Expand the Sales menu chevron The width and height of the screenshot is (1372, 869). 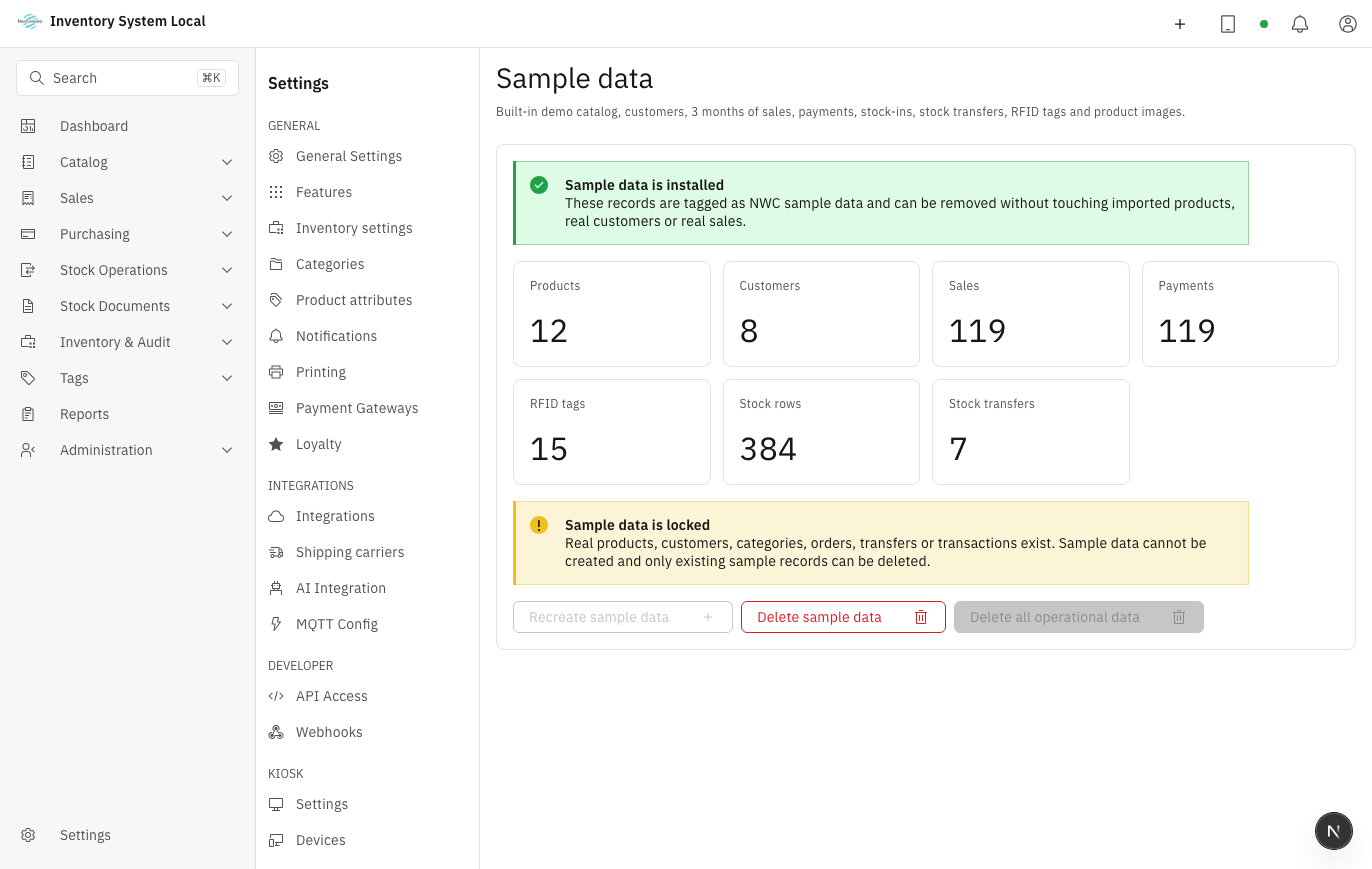(227, 198)
